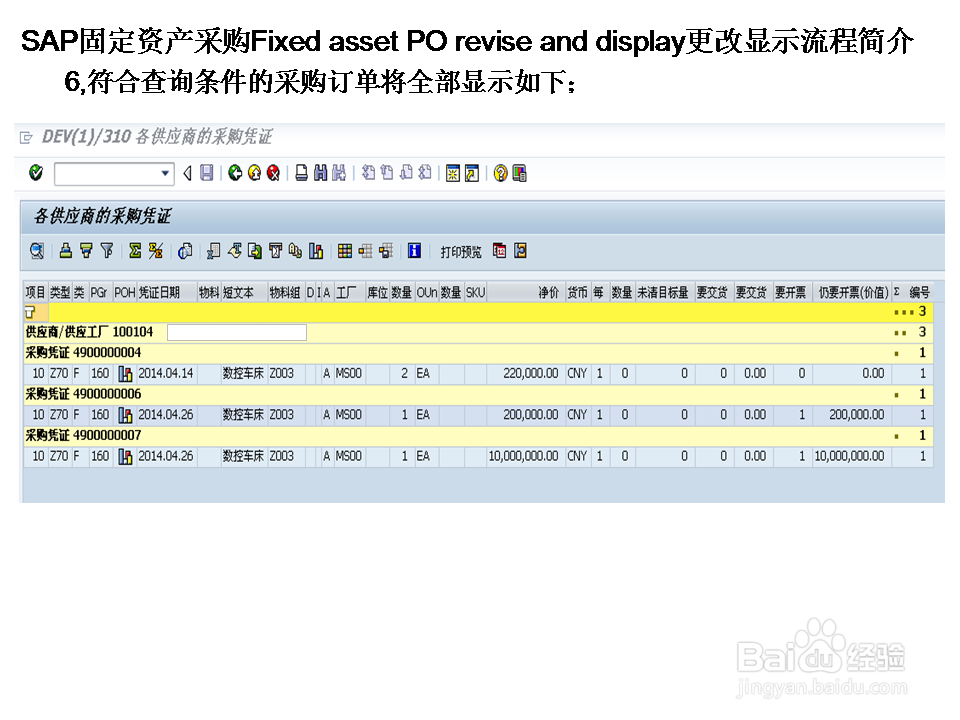Open PO history icon under 采购凭证 4900000006
Image resolution: width=960 pixels, height=720 pixels.
click(125, 415)
